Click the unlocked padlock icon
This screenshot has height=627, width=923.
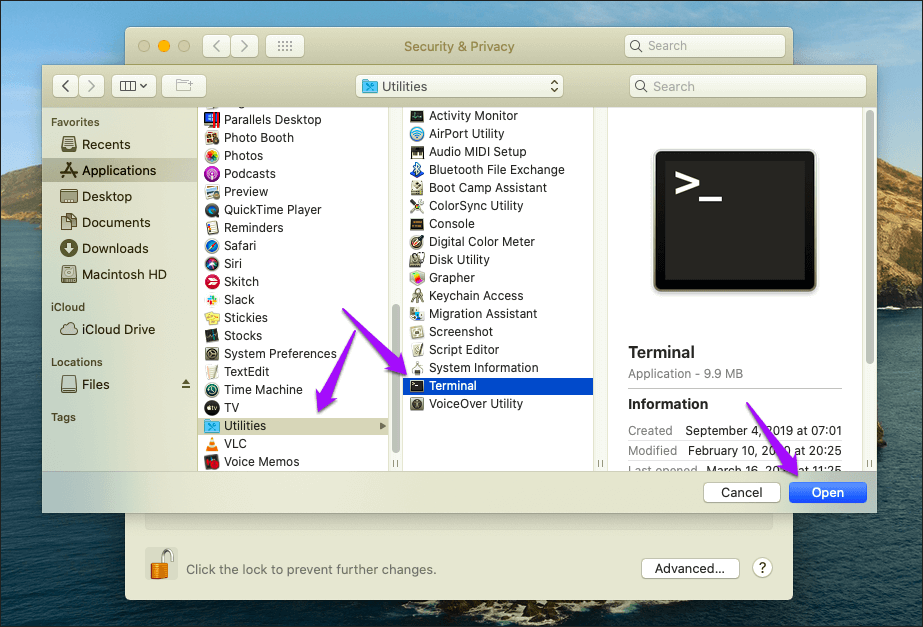pos(161,564)
